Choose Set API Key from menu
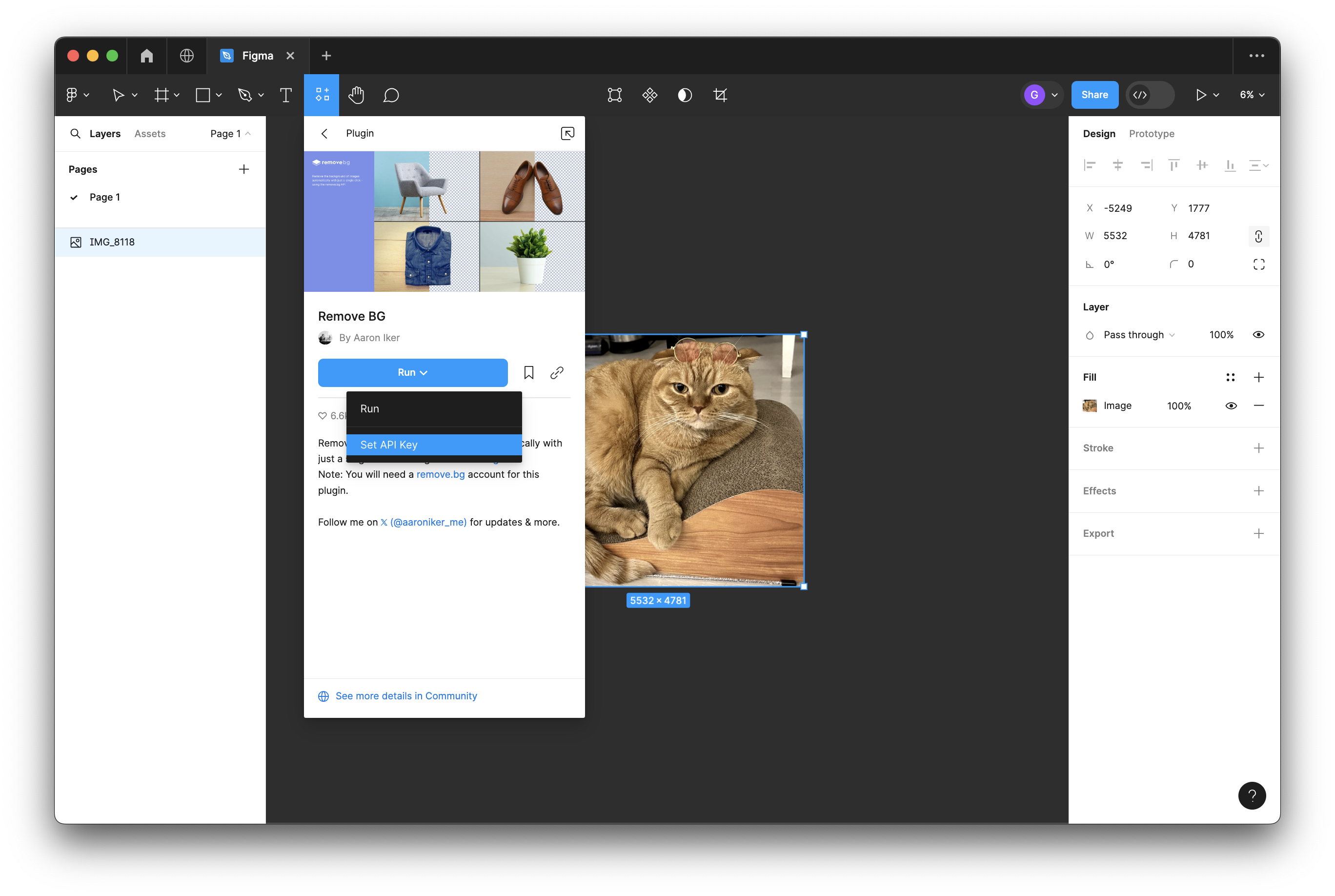Viewport: 1335px width, 896px height. click(x=389, y=445)
